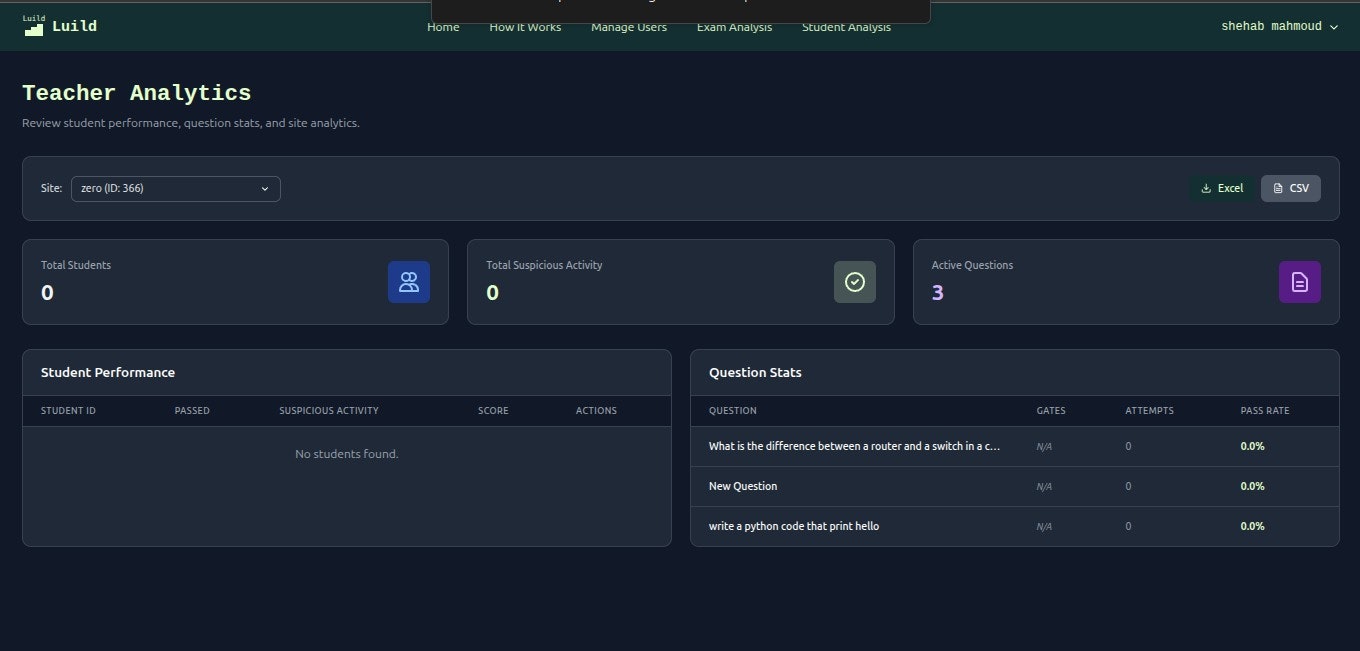This screenshot has height=651, width=1360.
Task: Click the Total Suspicious Activity label
Action: tap(544, 265)
